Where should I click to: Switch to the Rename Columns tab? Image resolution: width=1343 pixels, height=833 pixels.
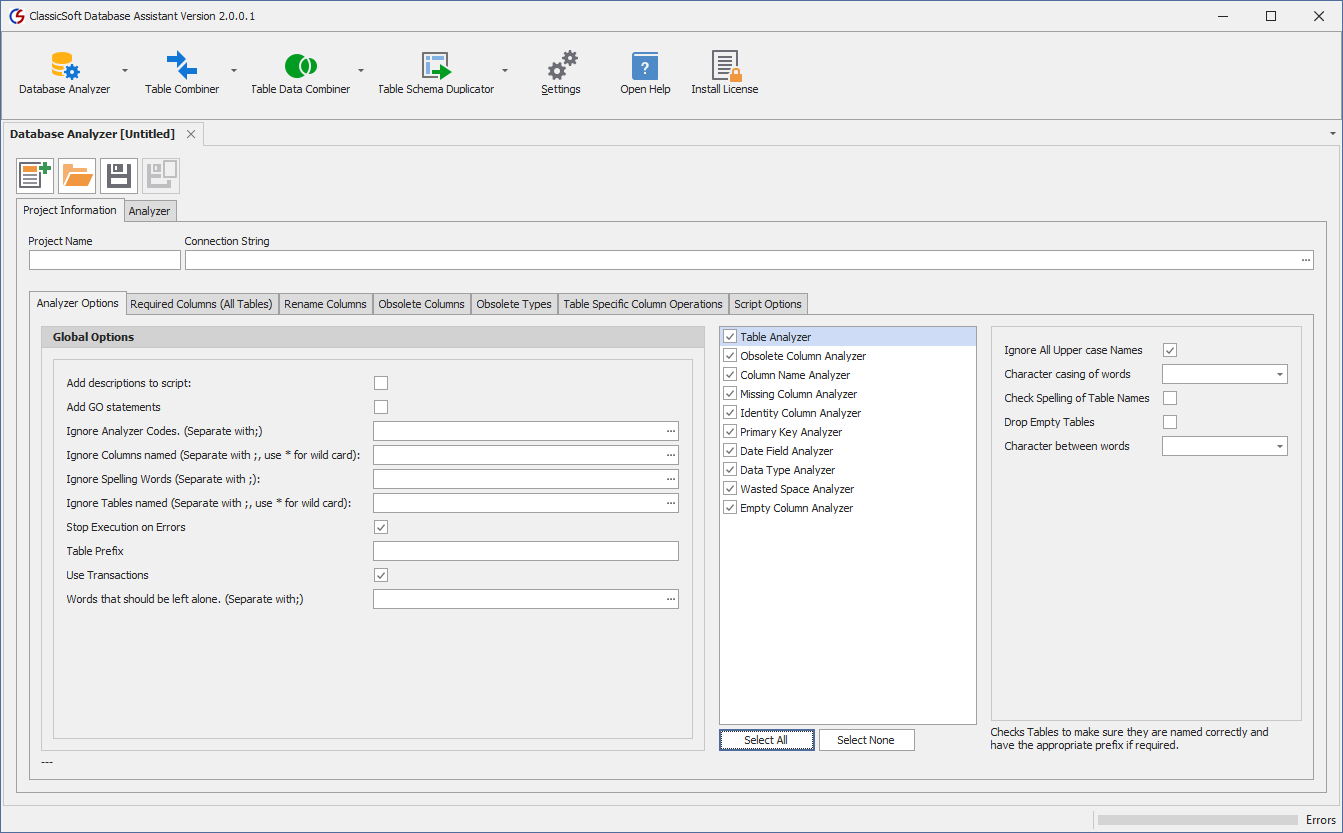point(325,303)
